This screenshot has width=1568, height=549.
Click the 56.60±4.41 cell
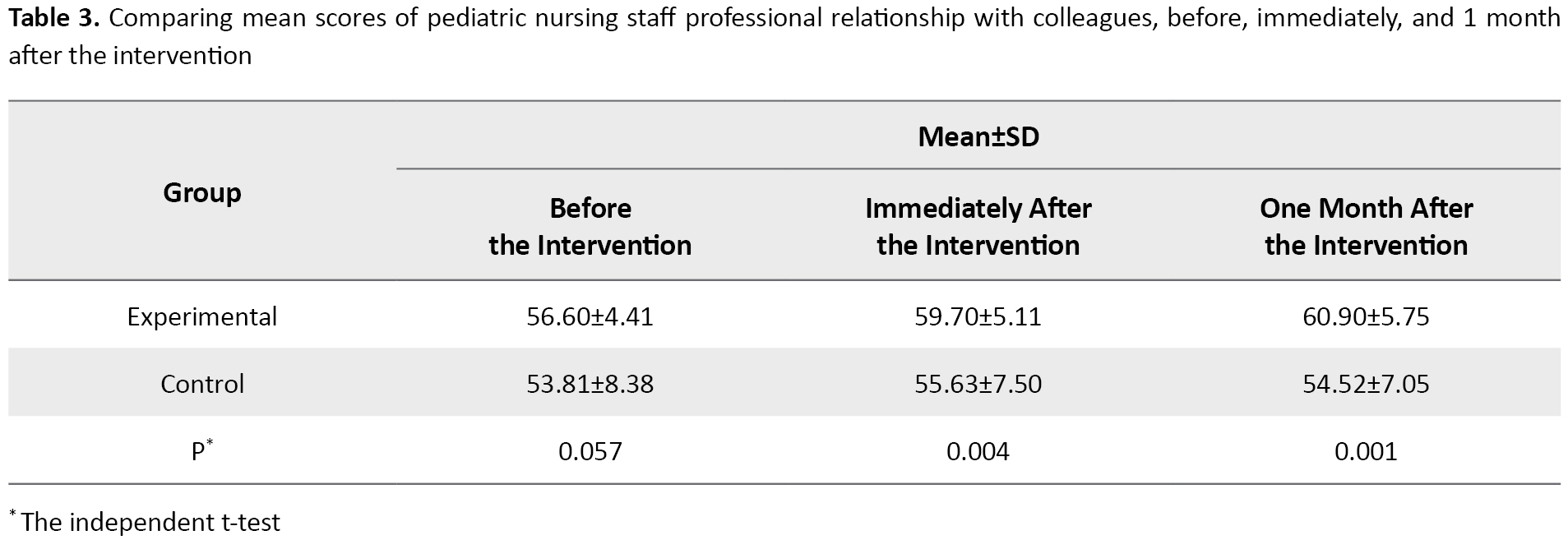(x=590, y=316)
